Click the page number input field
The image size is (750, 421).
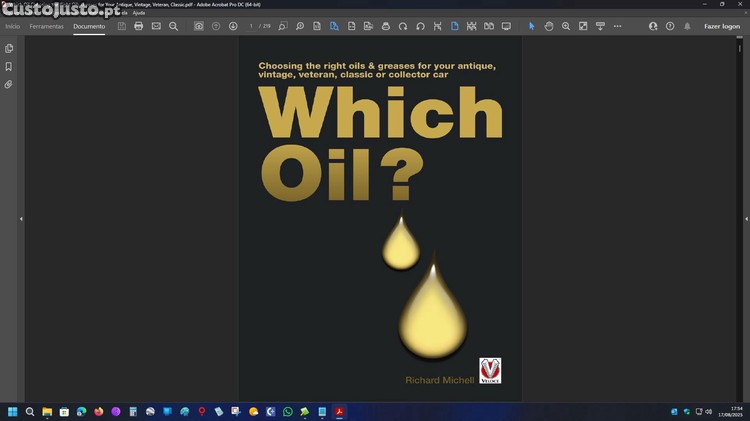(x=252, y=26)
